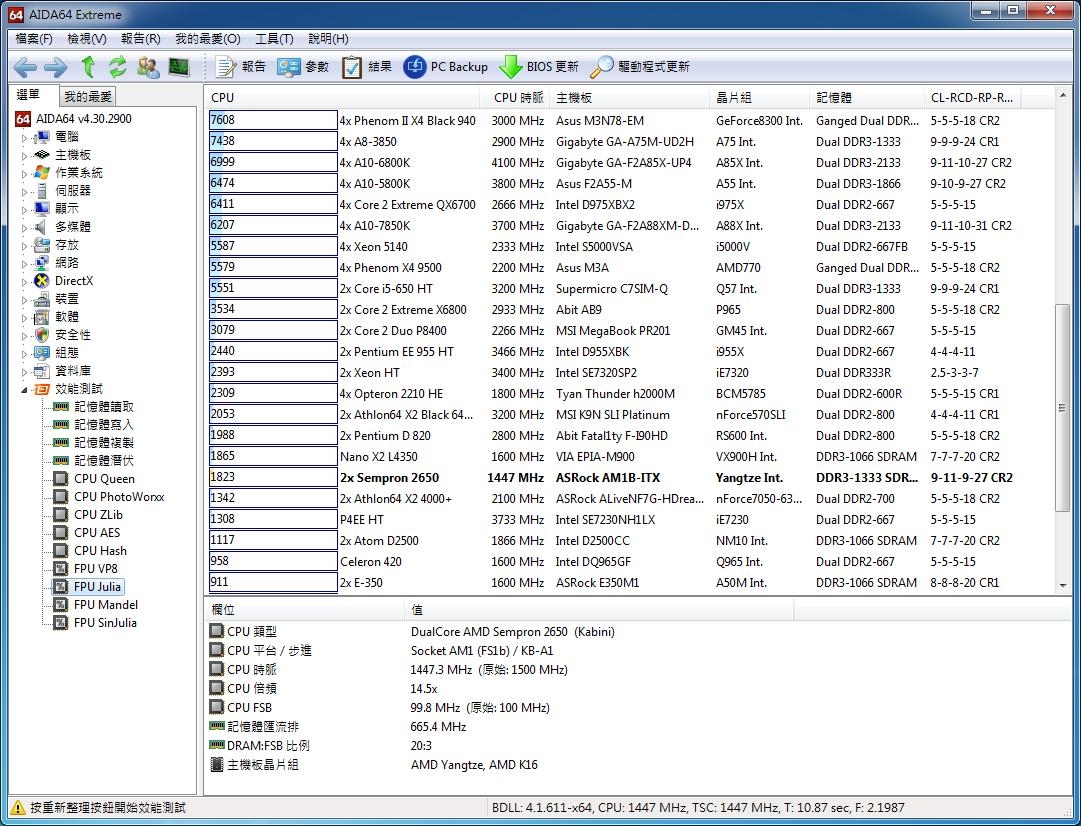Expand the 多媒體 tree node
This screenshot has width=1081, height=826.
[x=24, y=228]
